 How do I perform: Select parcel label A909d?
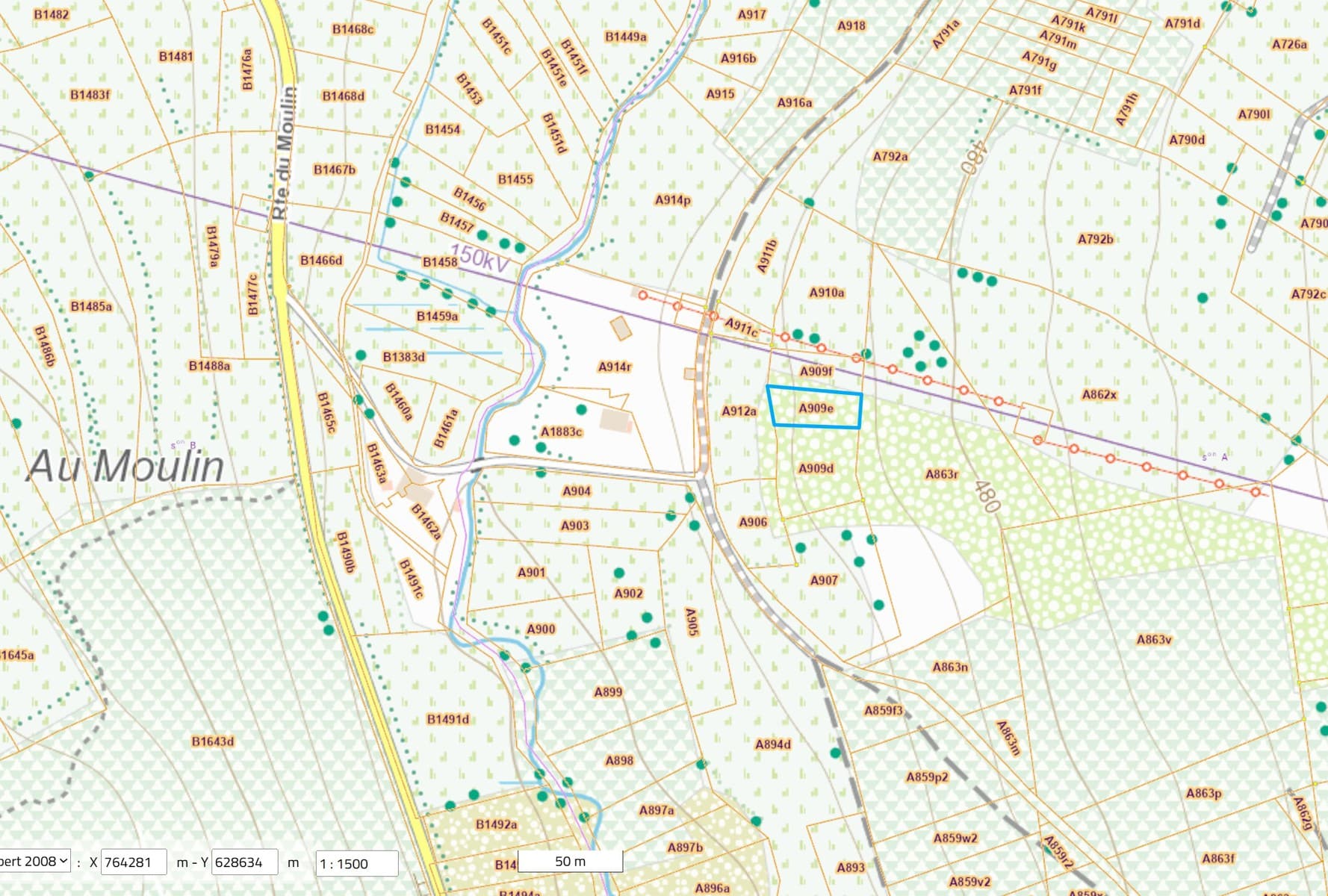816,468
